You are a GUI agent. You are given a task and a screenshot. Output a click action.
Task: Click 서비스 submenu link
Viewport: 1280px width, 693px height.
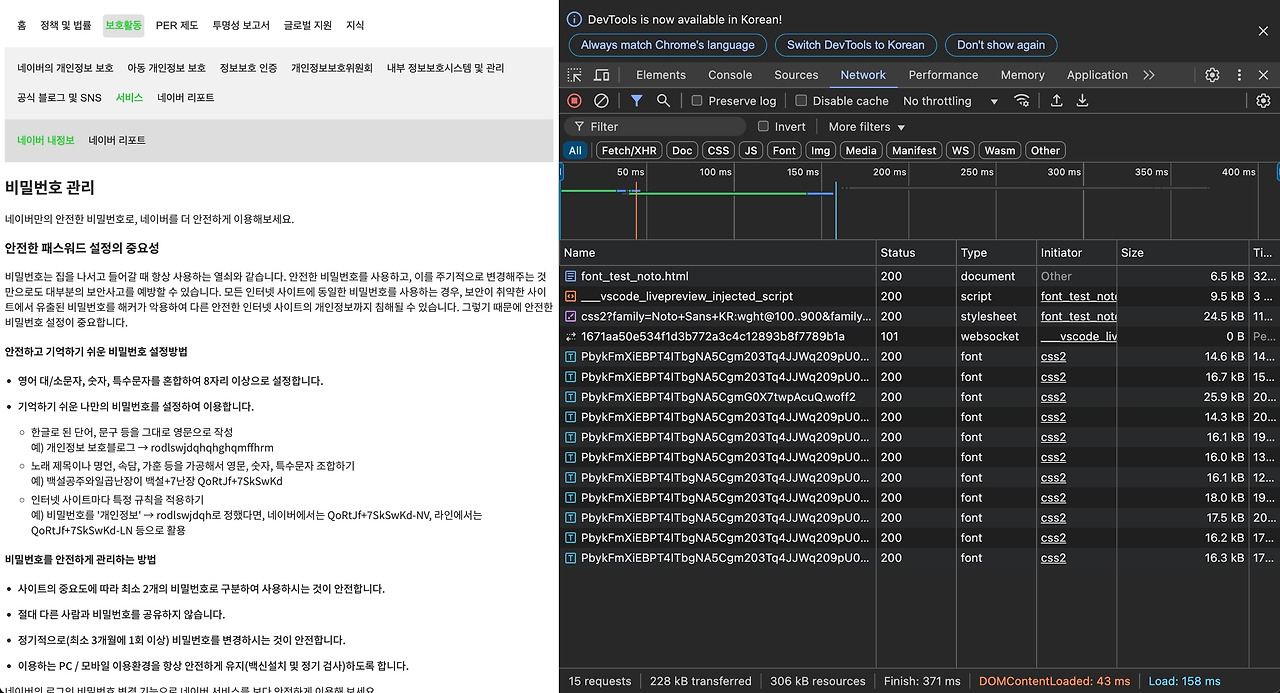click(129, 98)
